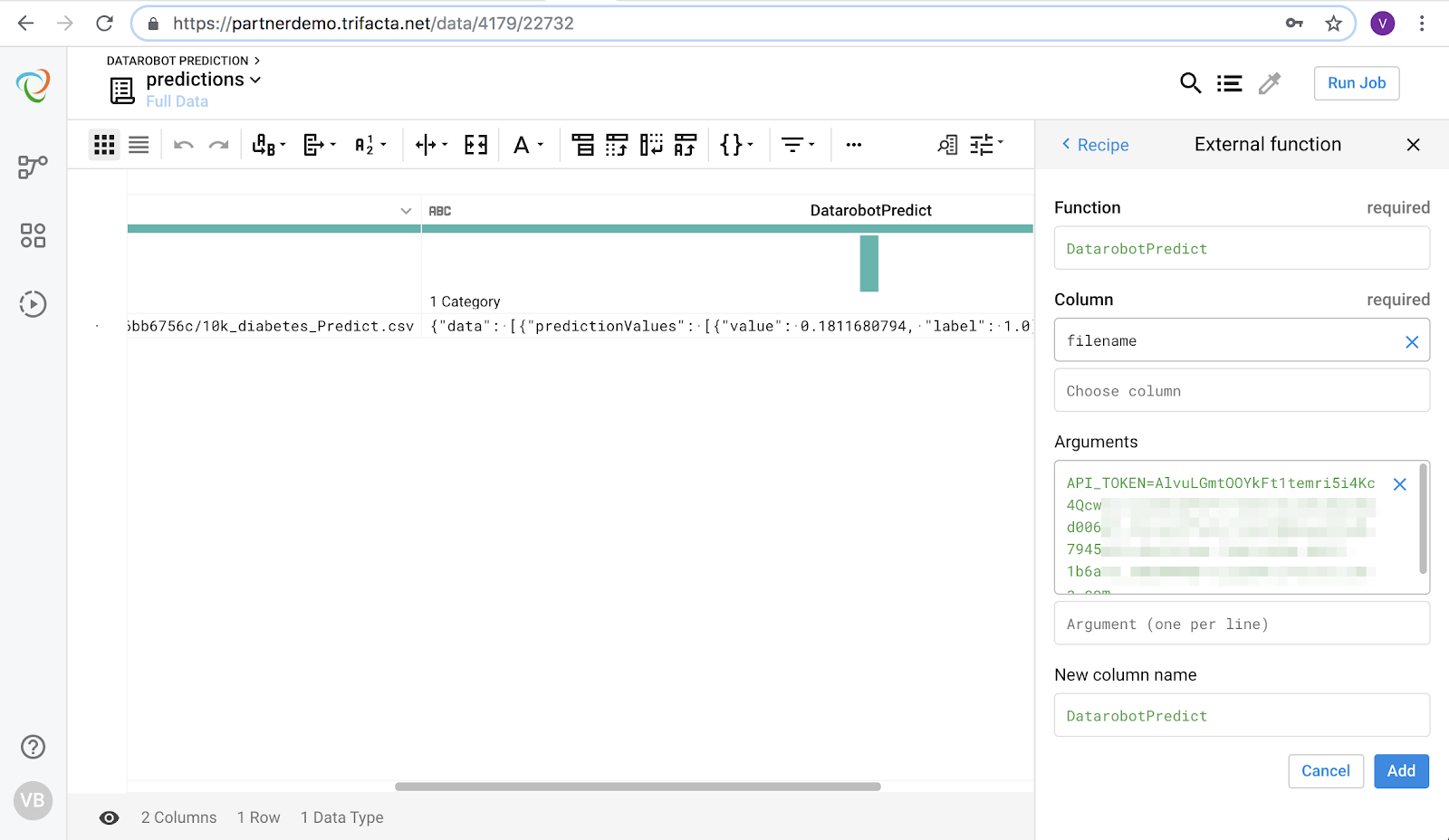Click the 1 Data Type status text

click(341, 817)
